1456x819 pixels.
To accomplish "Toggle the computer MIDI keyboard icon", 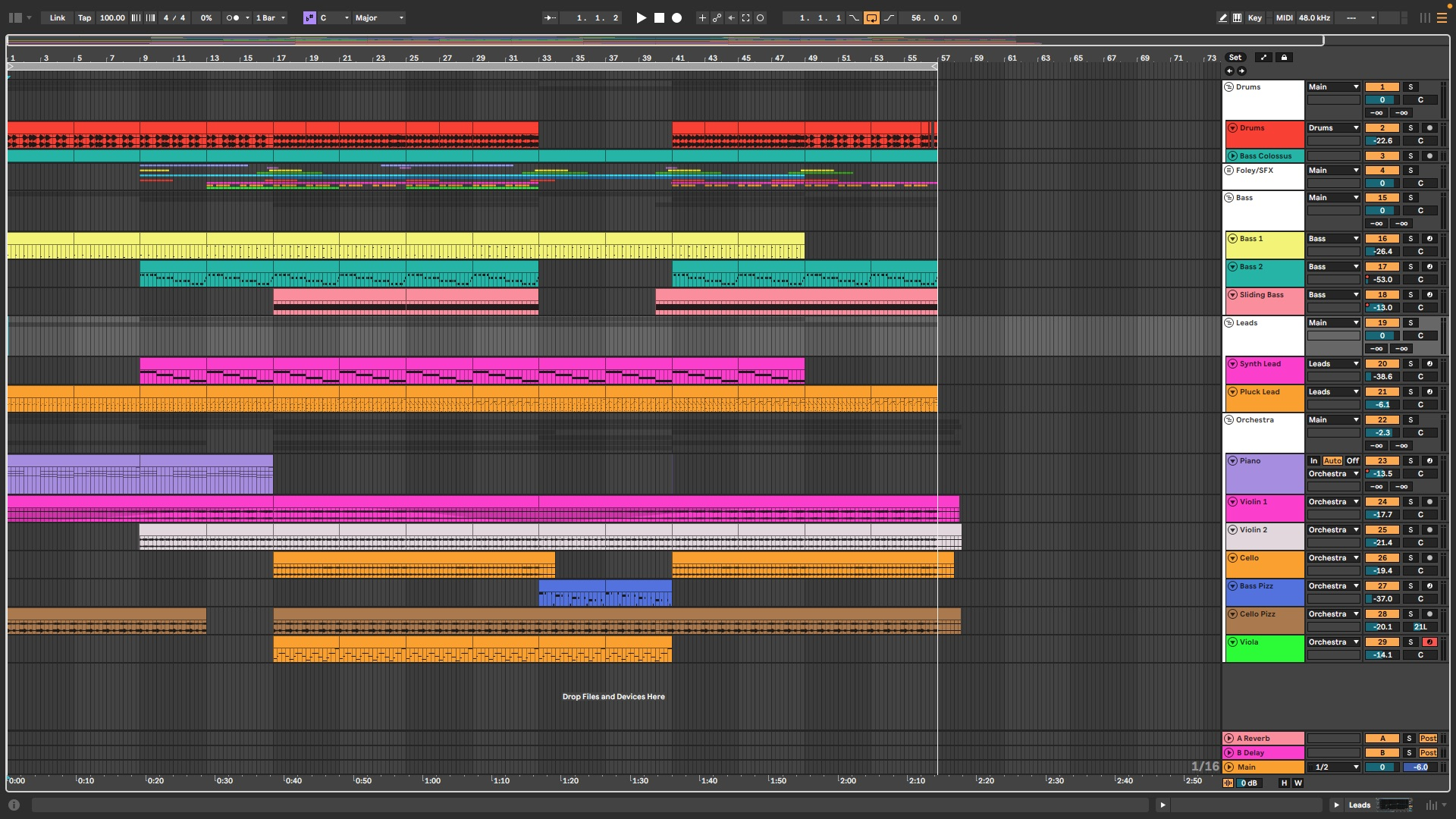I will coord(1238,17).
